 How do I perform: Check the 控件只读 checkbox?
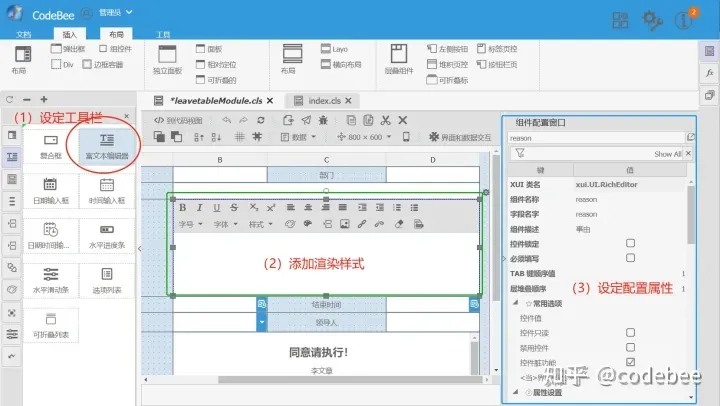[x=630, y=332]
